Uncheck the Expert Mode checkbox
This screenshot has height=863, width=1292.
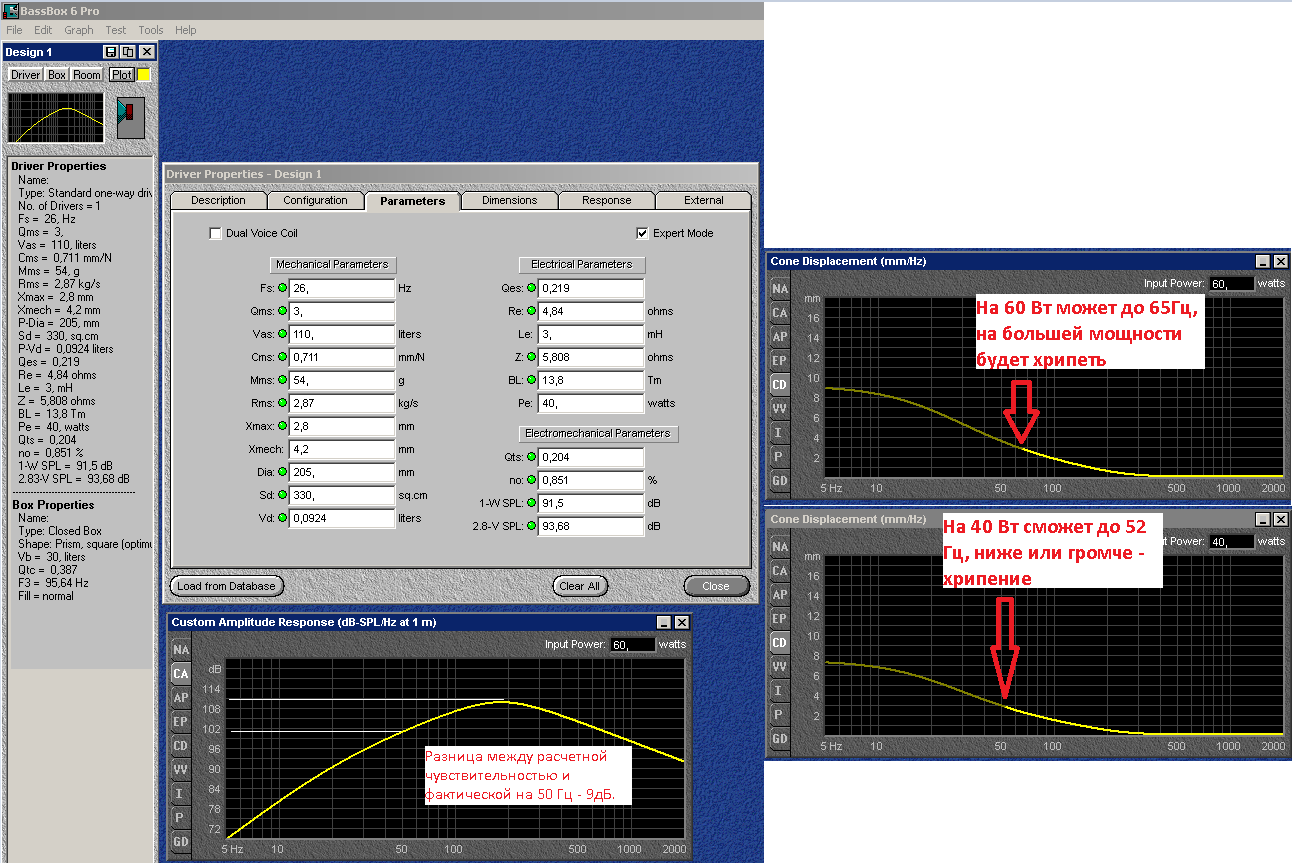click(x=642, y=233)
